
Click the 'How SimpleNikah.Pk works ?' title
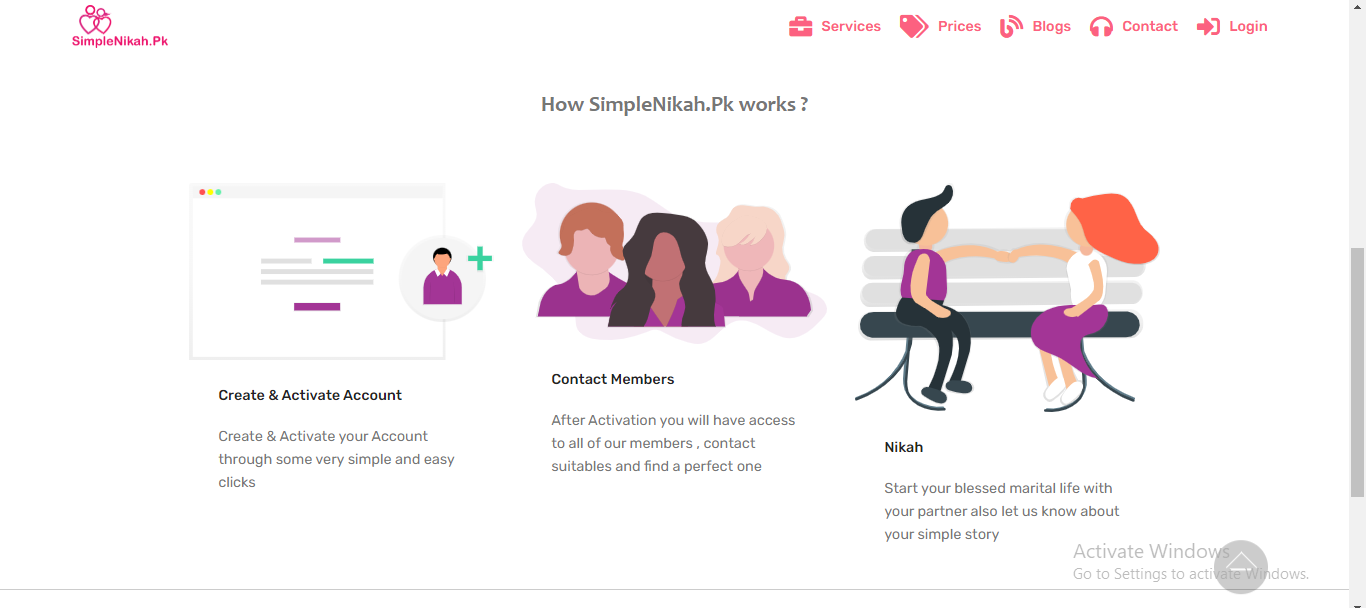pyautogui.click(x=674, y=104)
